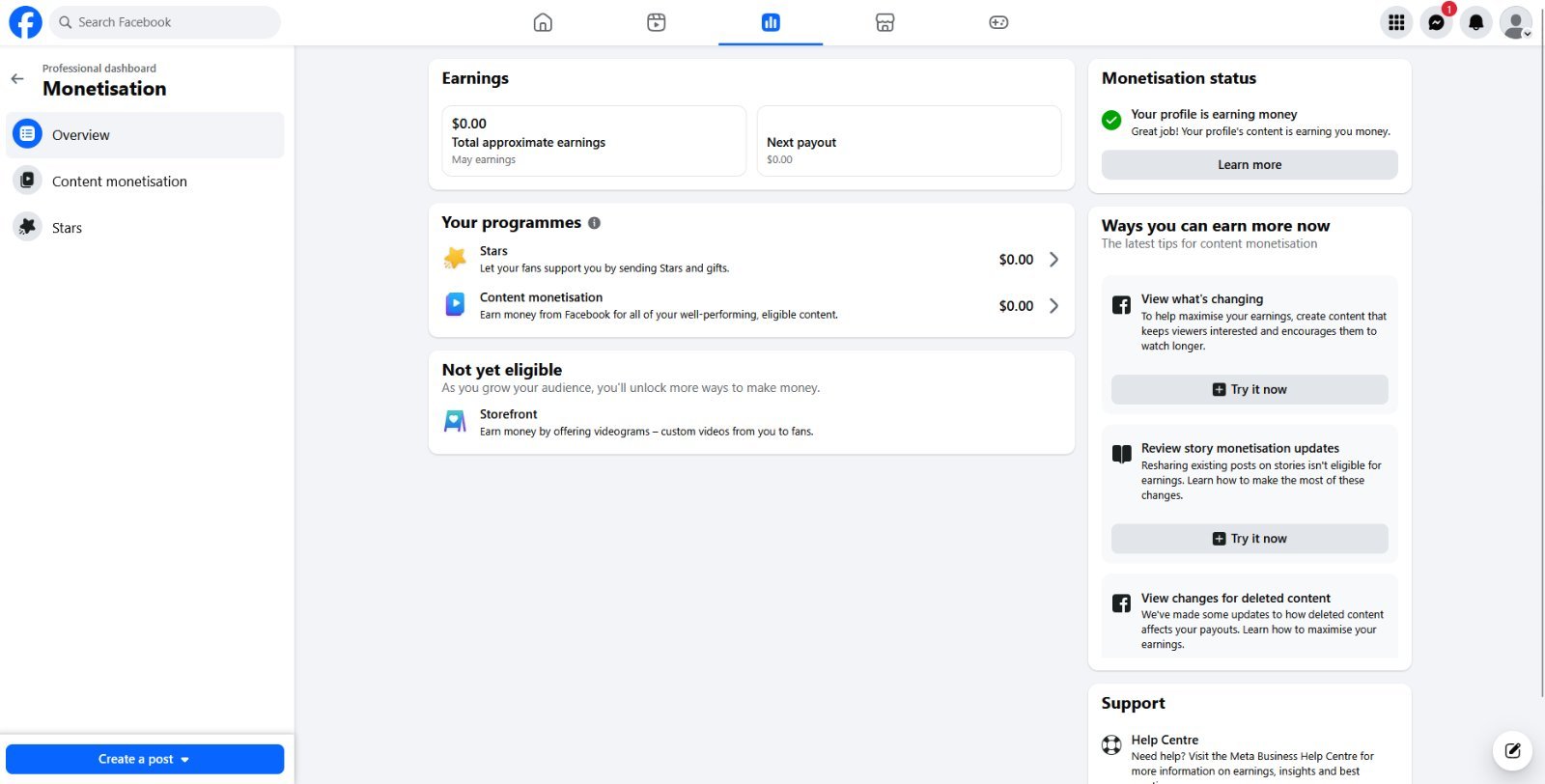The height and width of the screenshot is (784, 1545).
Task: Click the Content monetisation programme icon
Action: 455,305
